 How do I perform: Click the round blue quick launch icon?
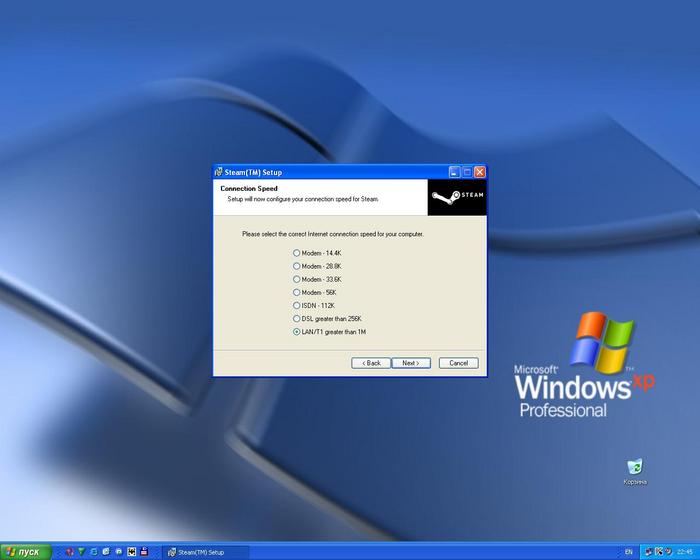[x=119, y=552]
